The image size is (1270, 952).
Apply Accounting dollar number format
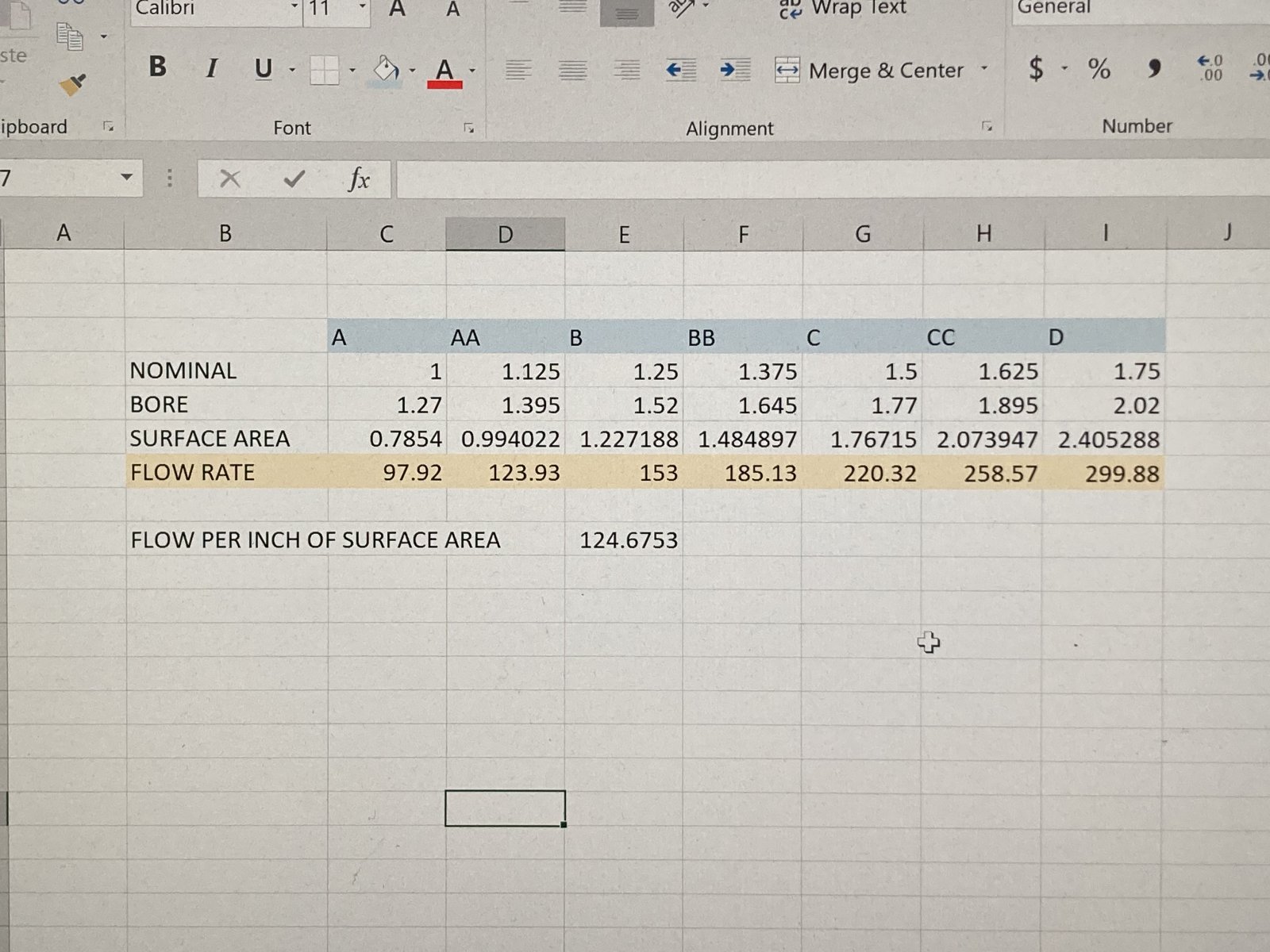tap(1036, 69)
